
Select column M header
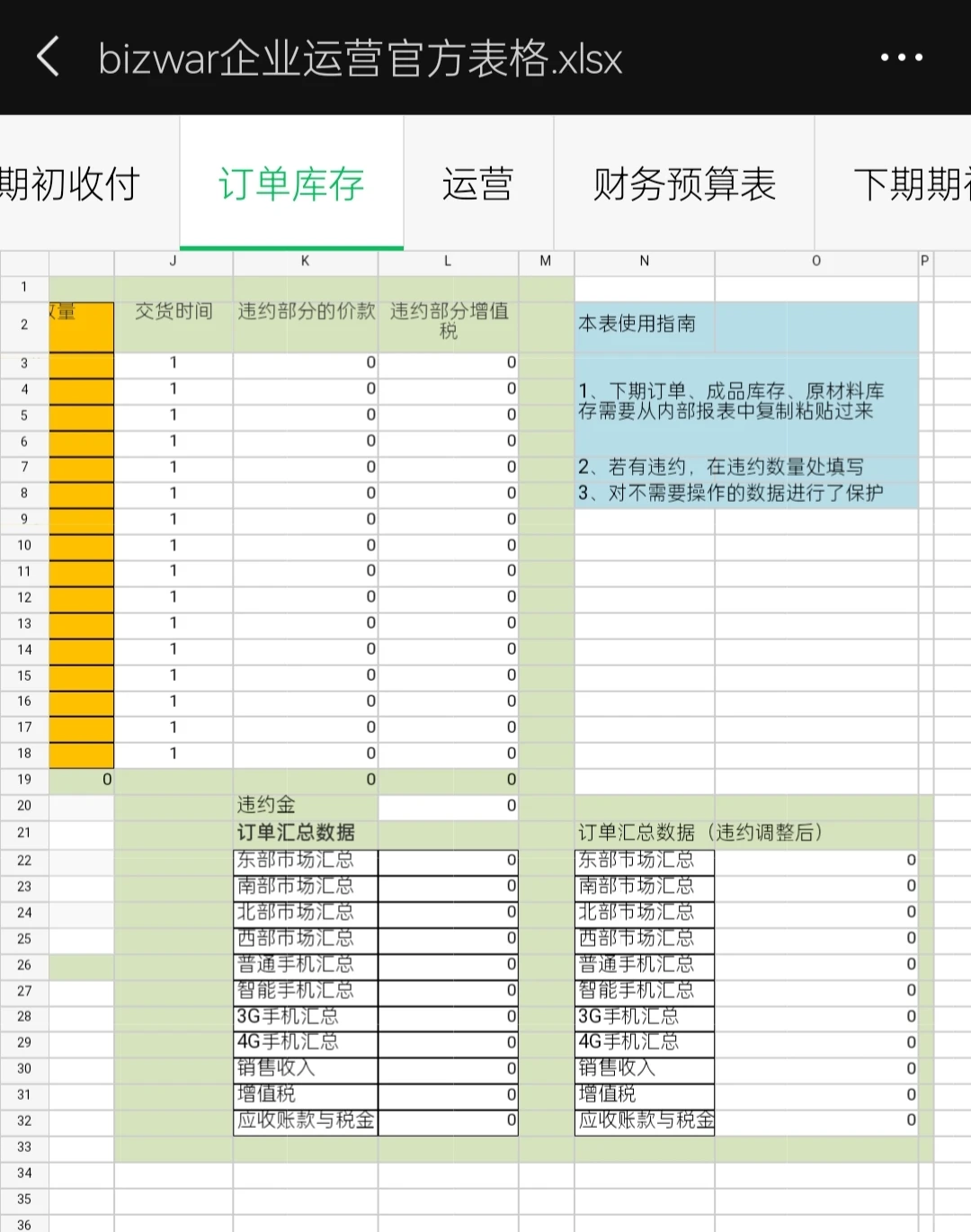(x=546, y=262)
